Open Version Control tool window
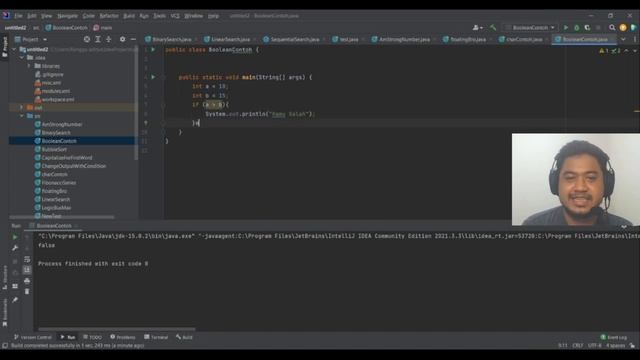Image resolution: width=640 pixels, height=360 pixels. point(32,337)
